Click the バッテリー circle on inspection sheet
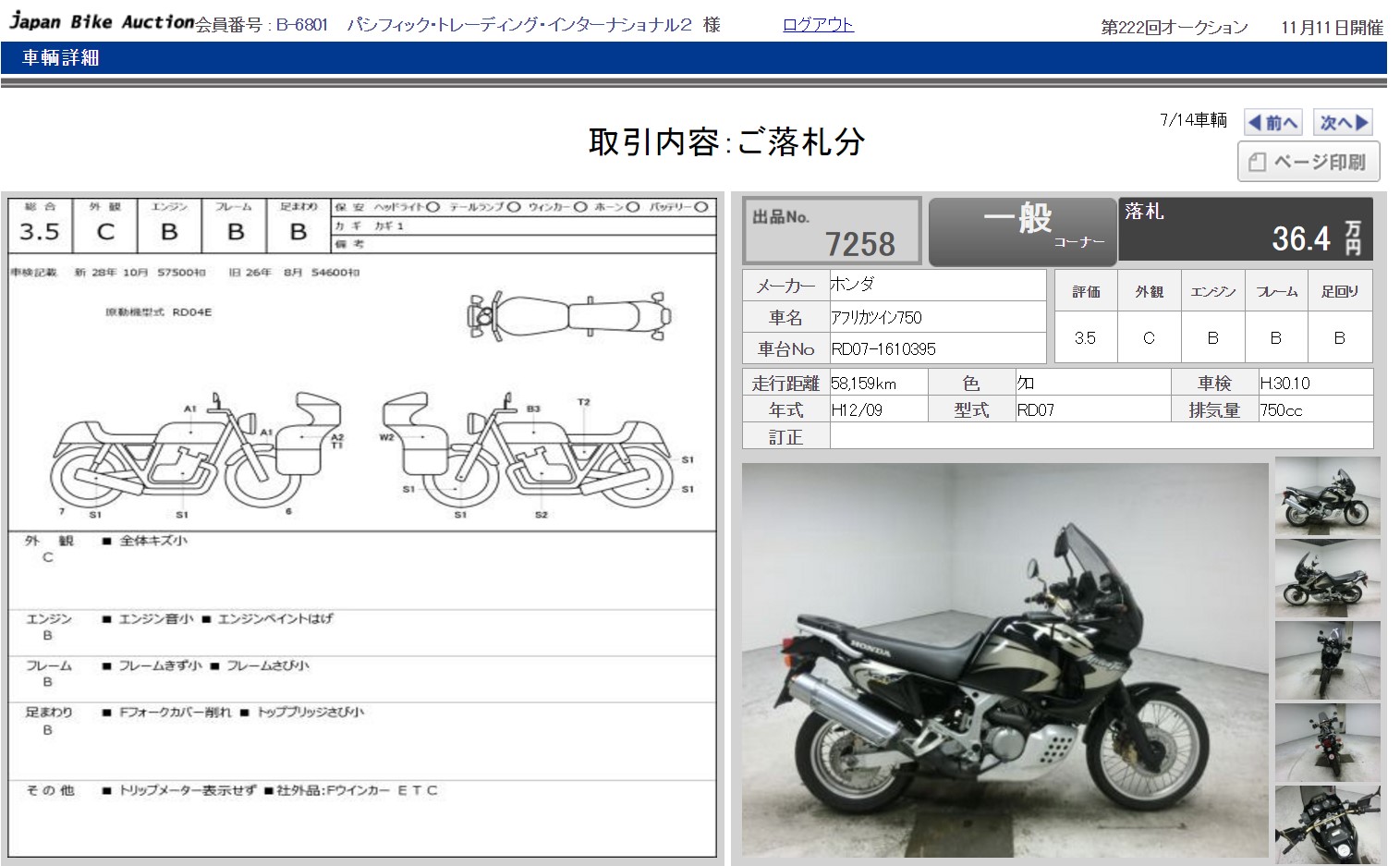 coord(701,207)
